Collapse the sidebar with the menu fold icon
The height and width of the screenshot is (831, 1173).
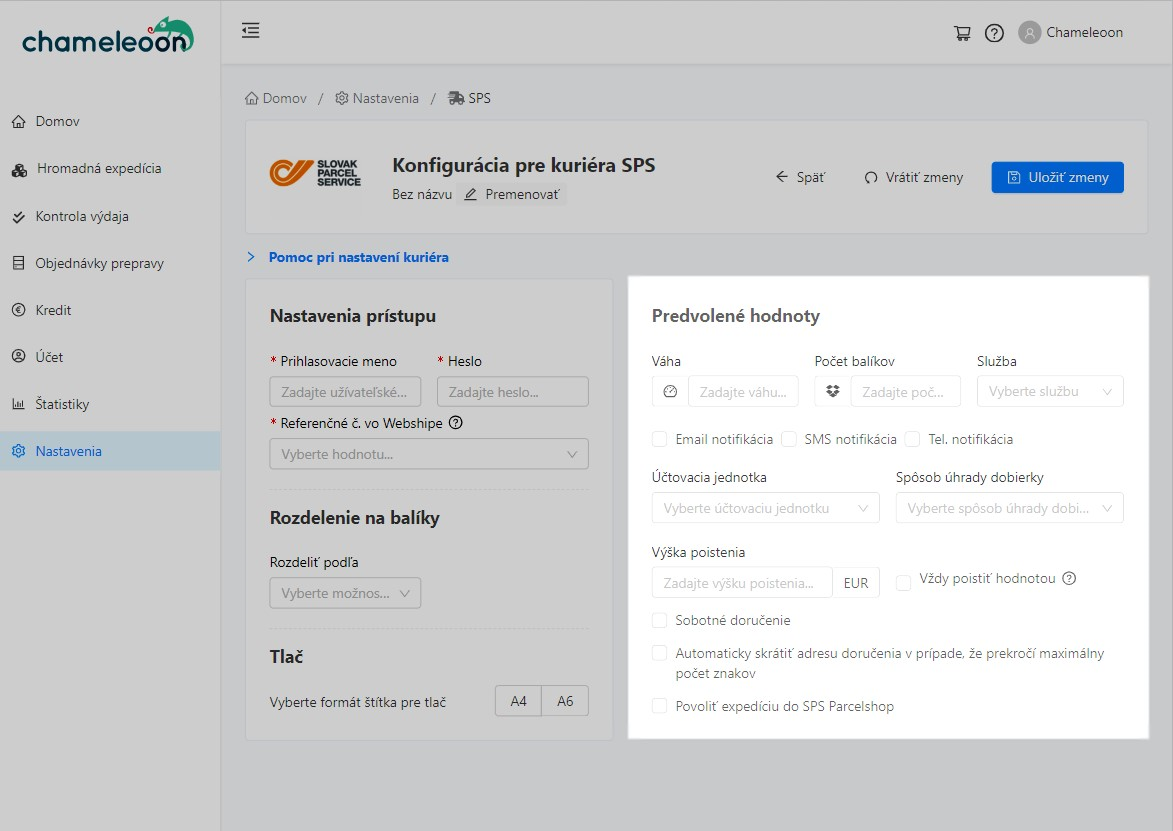(251, 31)
